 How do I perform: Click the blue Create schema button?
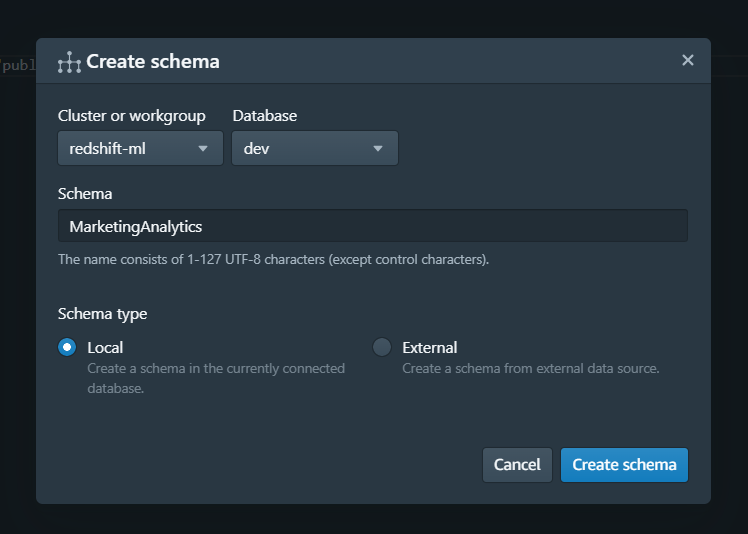pyautogui.click(x=624, y=464)
